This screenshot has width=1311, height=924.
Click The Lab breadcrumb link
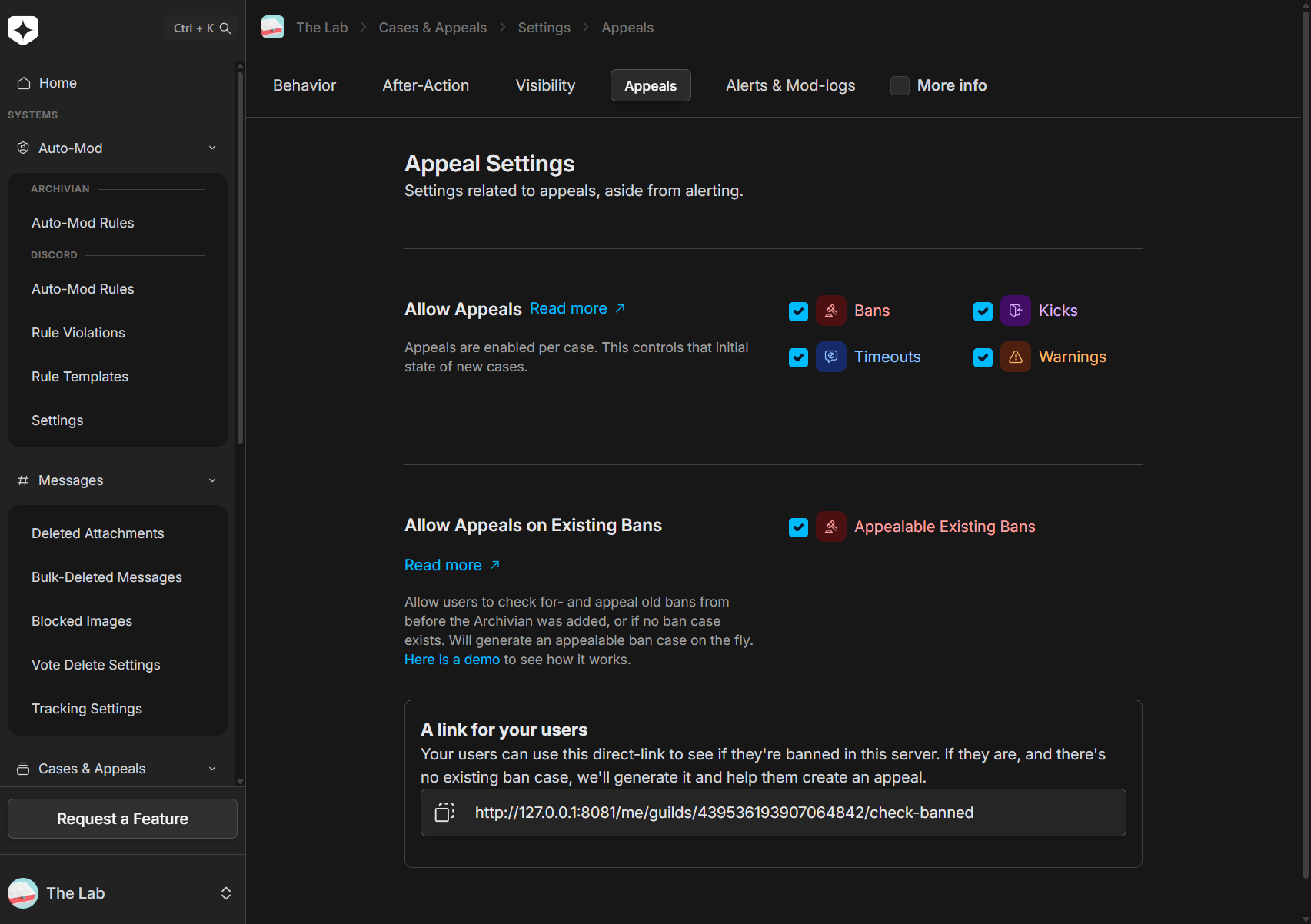[x=321, y=28]
